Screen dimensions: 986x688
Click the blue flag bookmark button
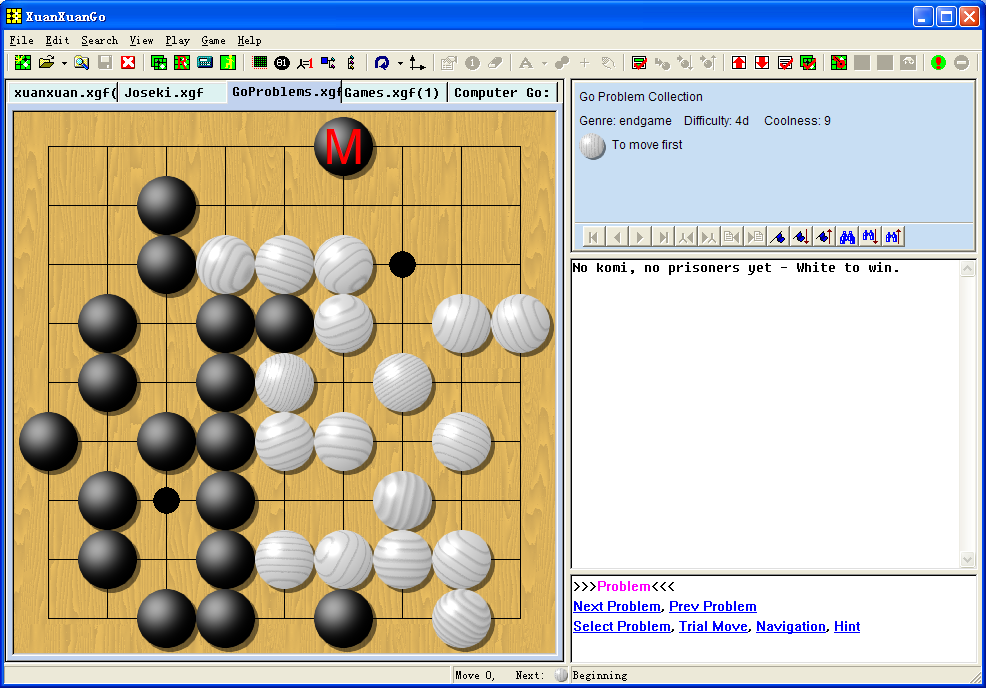pyautogui.click(x=778, y=237)
